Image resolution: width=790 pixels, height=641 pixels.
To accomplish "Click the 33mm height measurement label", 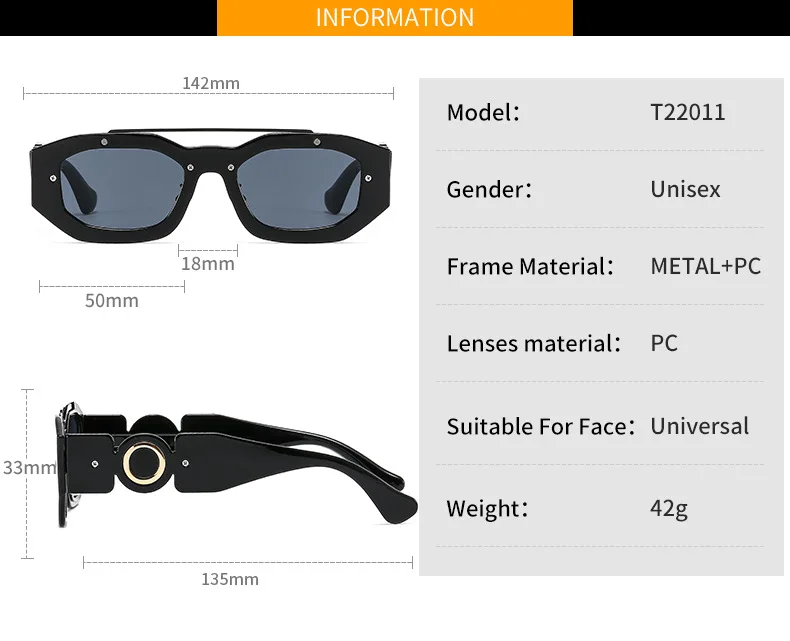I will 29,468.
